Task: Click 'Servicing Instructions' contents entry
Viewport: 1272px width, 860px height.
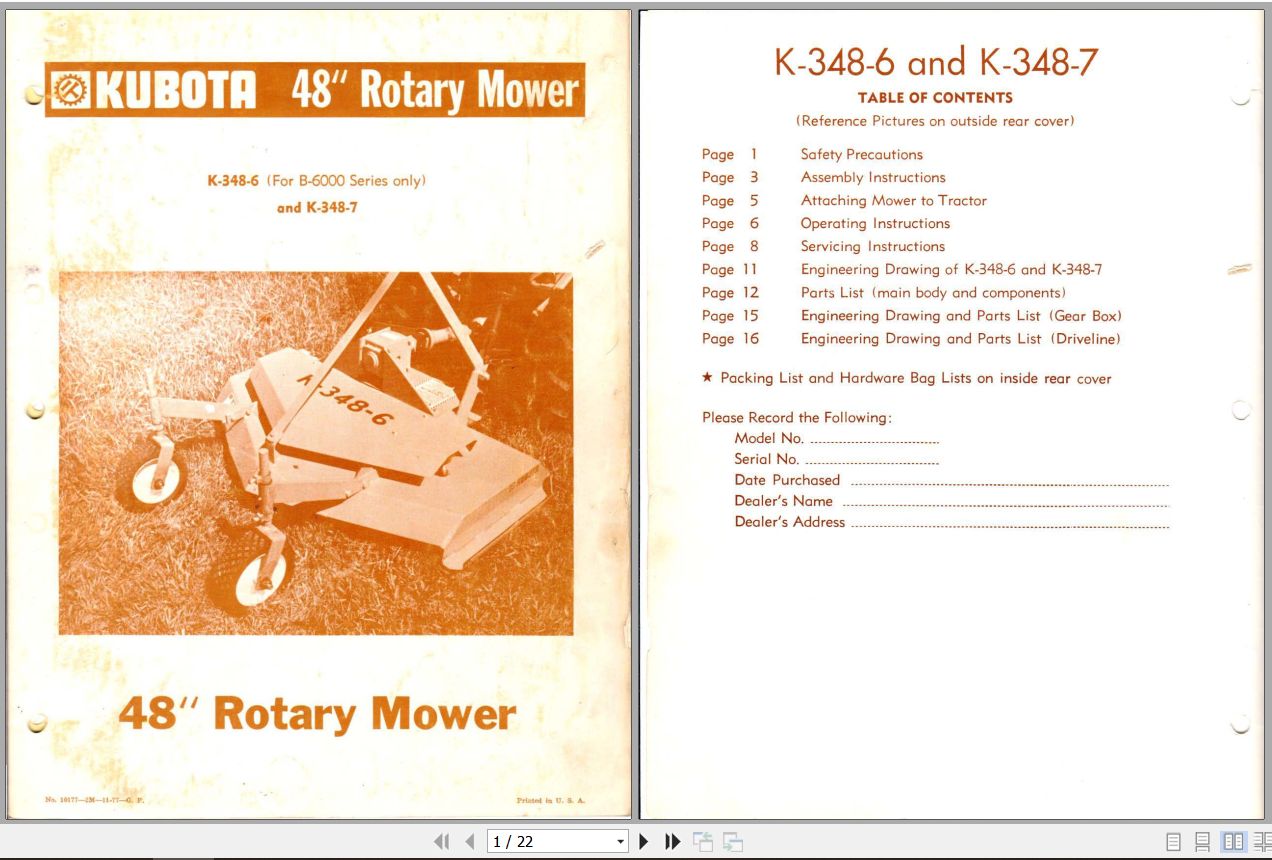Action: [x=872, y=246]
